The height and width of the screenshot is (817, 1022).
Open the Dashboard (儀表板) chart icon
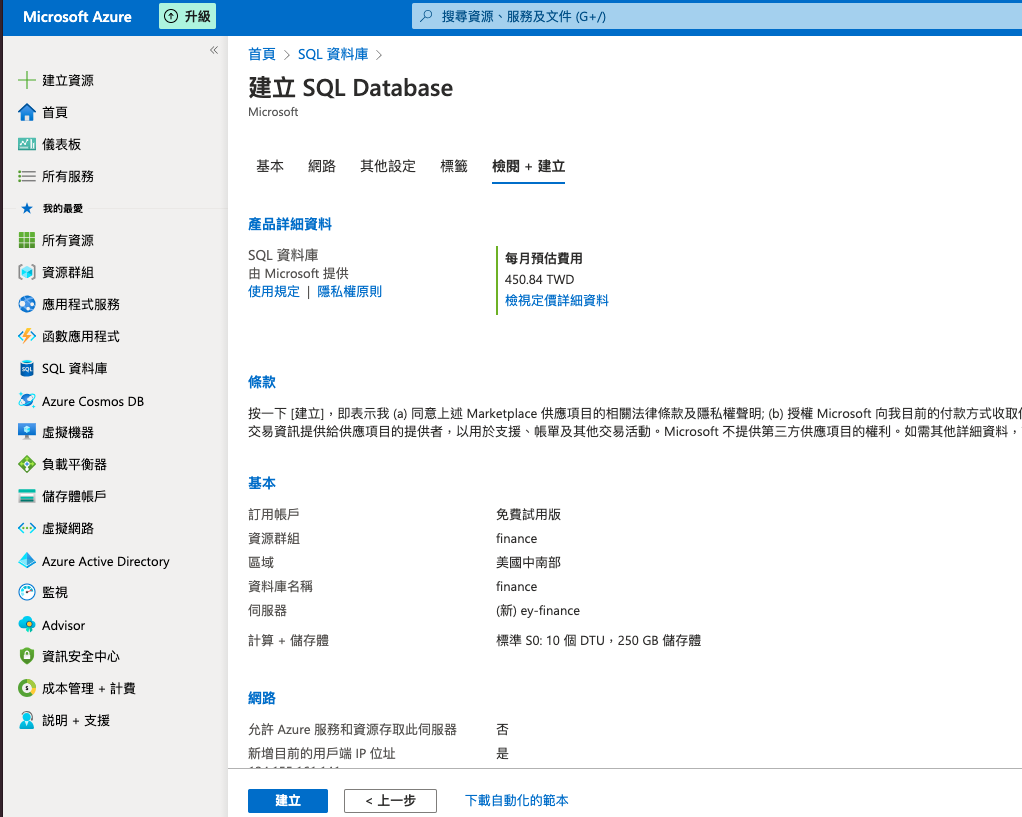coord(27,144)
